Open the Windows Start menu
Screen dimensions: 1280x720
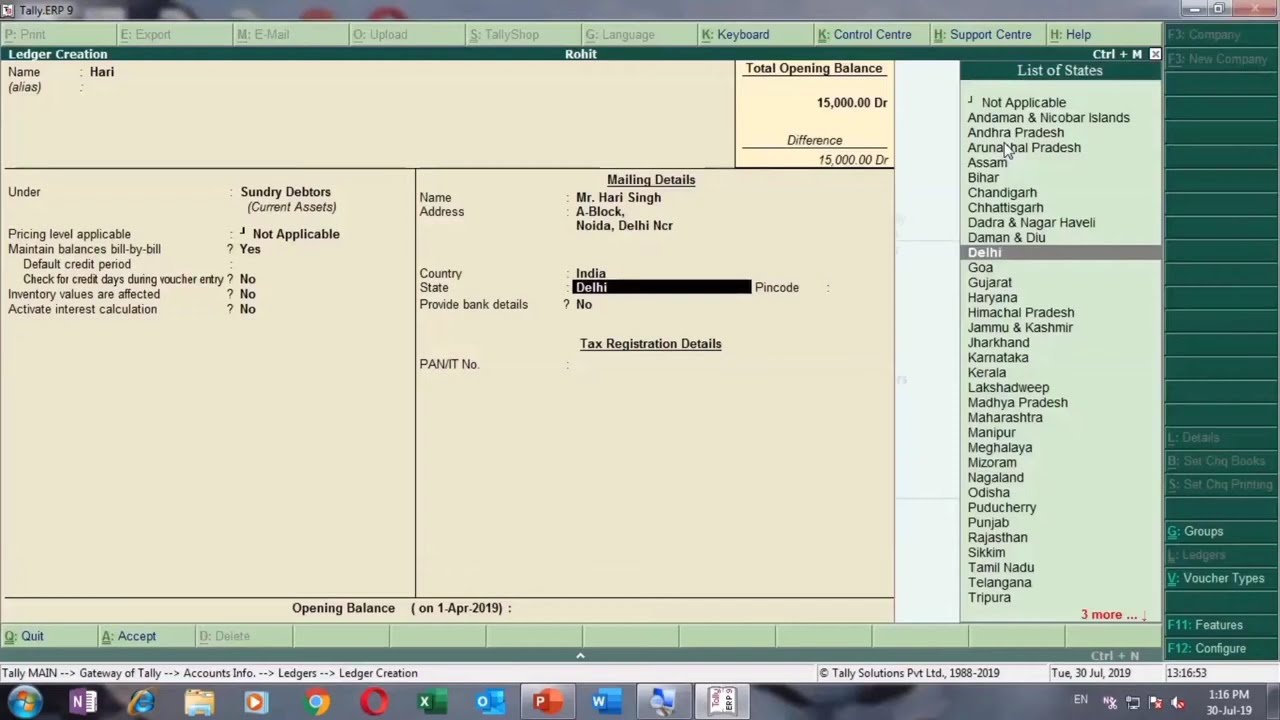tap(25, 702)
